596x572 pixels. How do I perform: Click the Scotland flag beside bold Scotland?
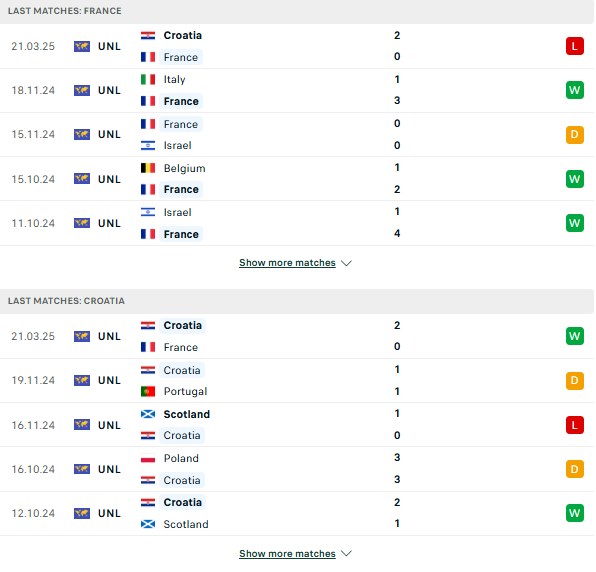(x=148, y=414)
